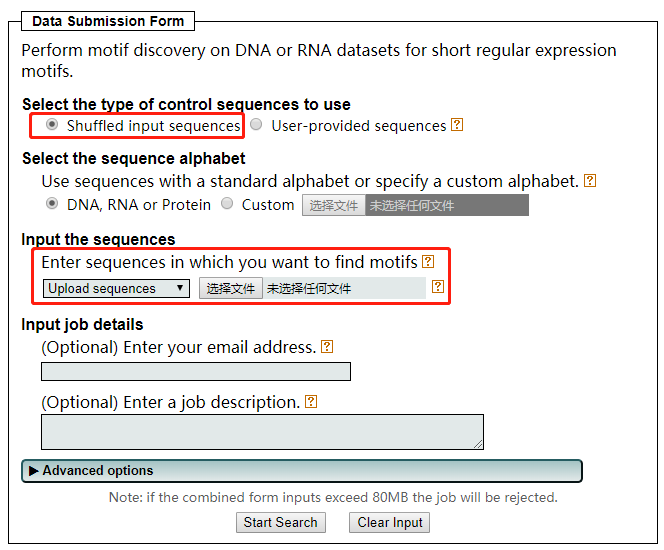Choose DNA, RNA or Protein alphabet option

pos(52,204)
